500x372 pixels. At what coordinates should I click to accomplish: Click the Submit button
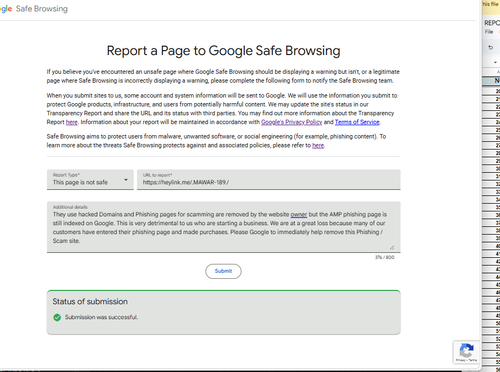click(223, 271)
